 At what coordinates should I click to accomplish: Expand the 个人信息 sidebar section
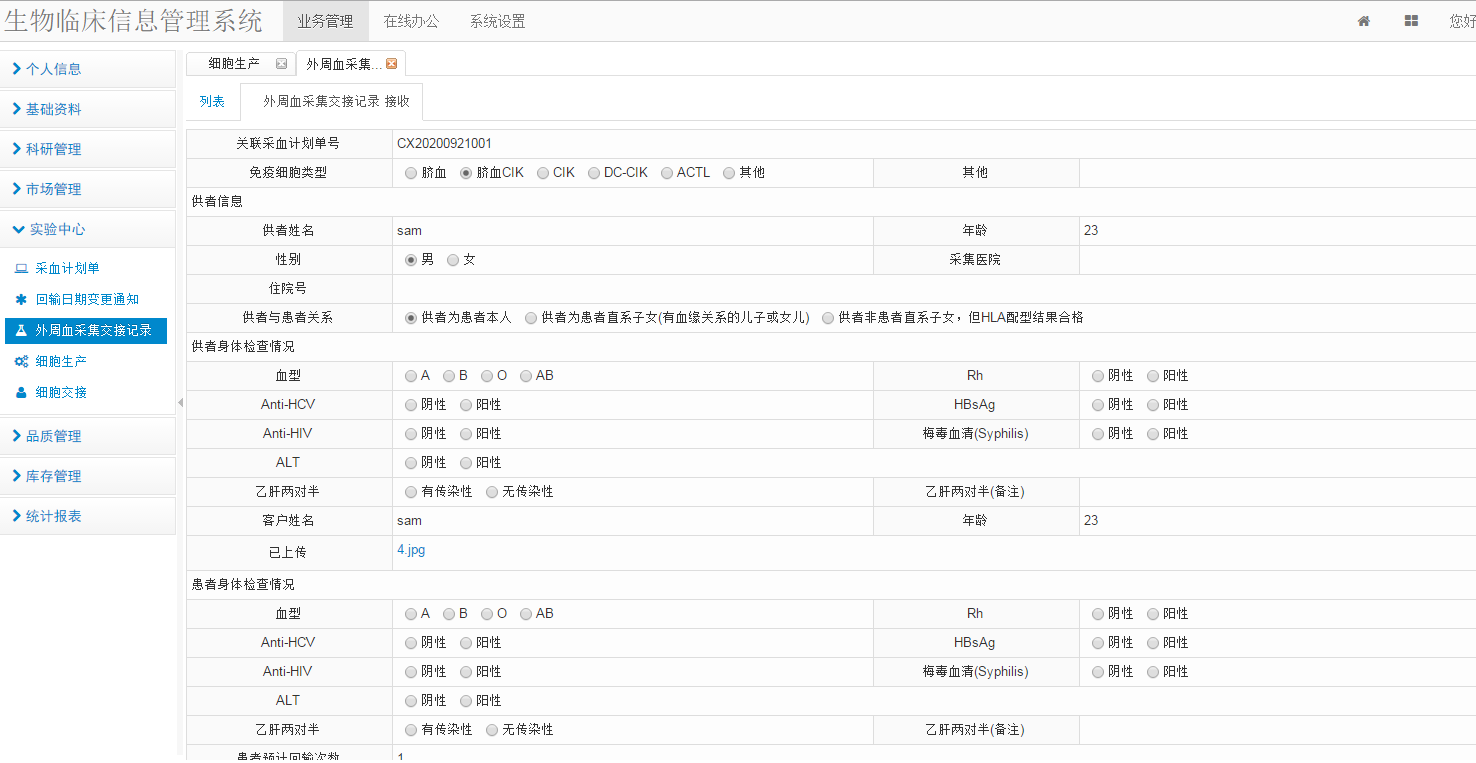click(x=88, y=69)
